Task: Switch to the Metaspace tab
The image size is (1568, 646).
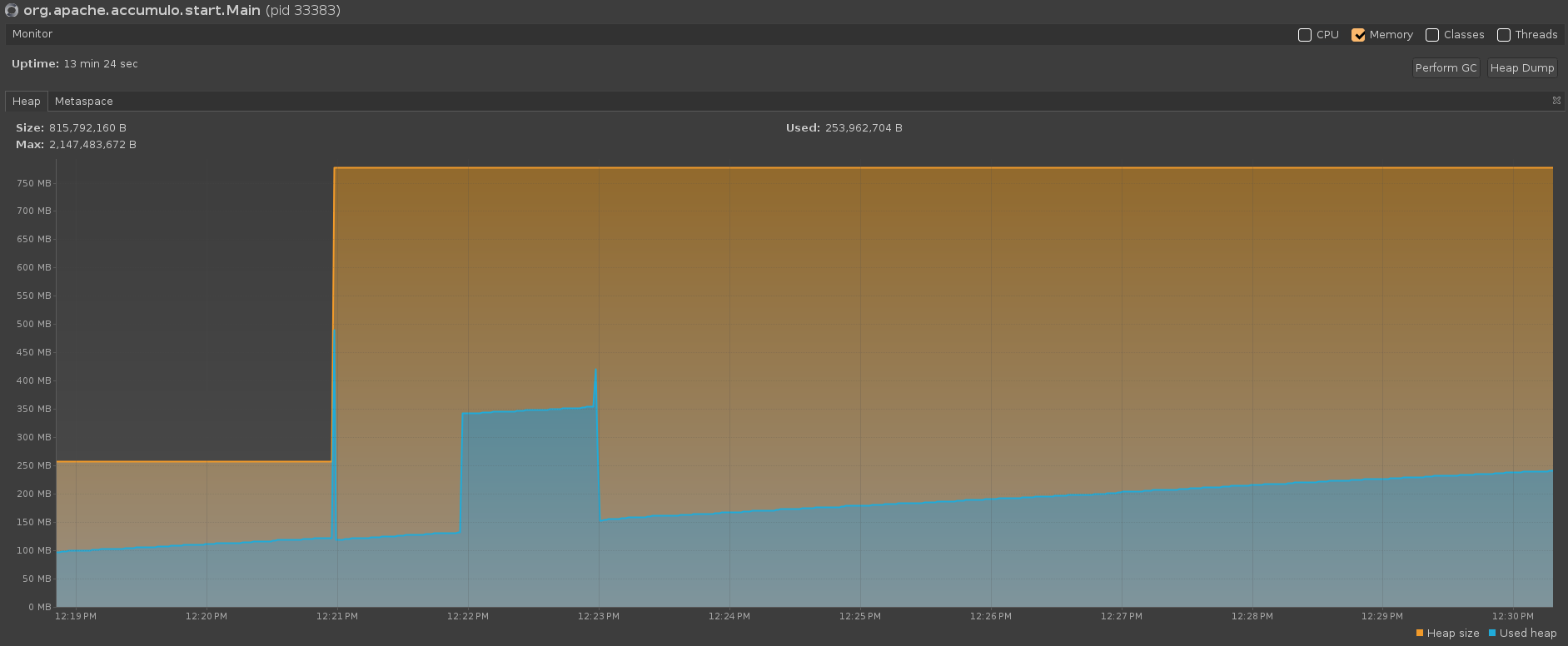Action: point(83,102)
